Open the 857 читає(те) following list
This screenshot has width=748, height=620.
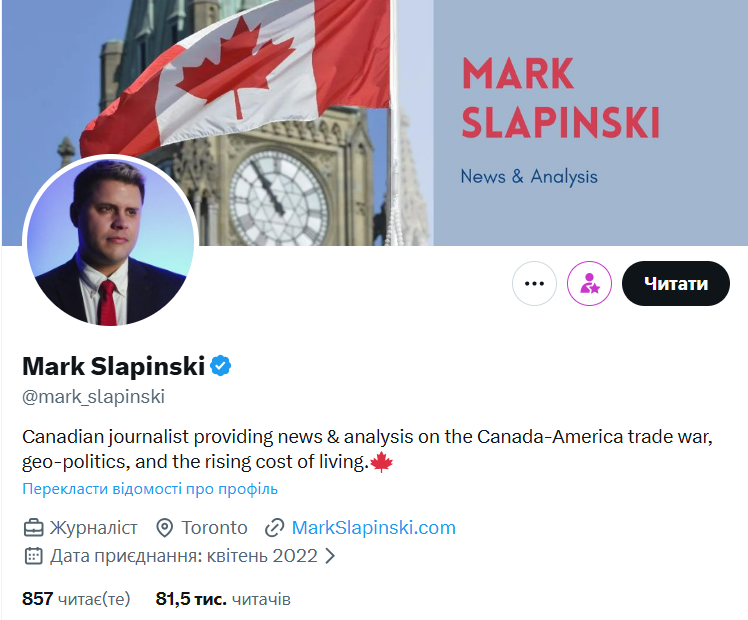[x=76, y=599]
